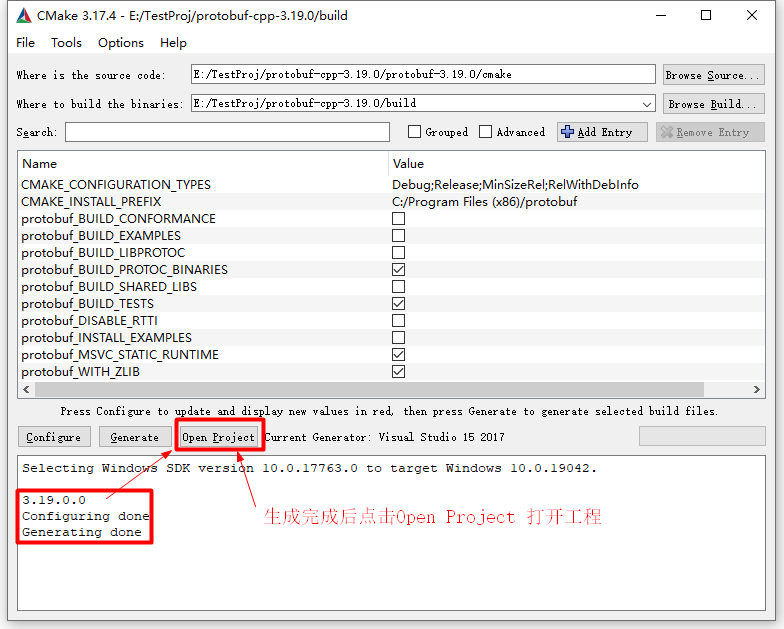Enable protobuf_BUILD_EXAMPLES checkbox
784x629 pixels.
(x=398, y=236)
